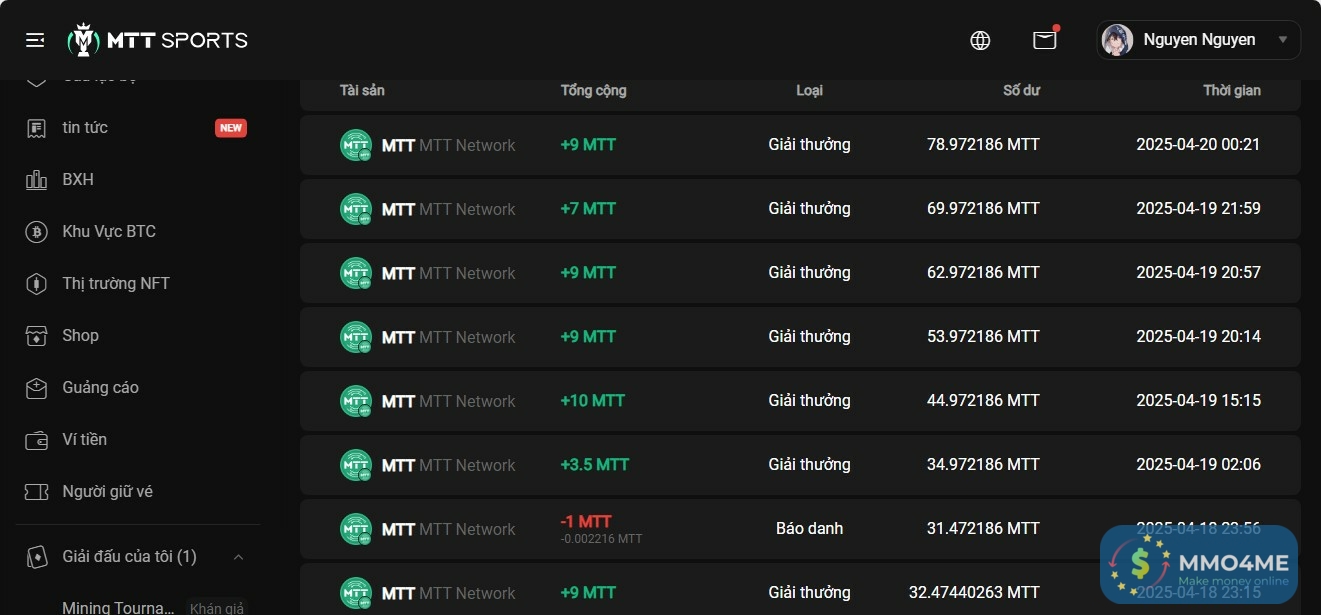The height and width of the screenshot is (615, 1321).
Task: Click the Shop storefront icon
Action: click(36, 336)
